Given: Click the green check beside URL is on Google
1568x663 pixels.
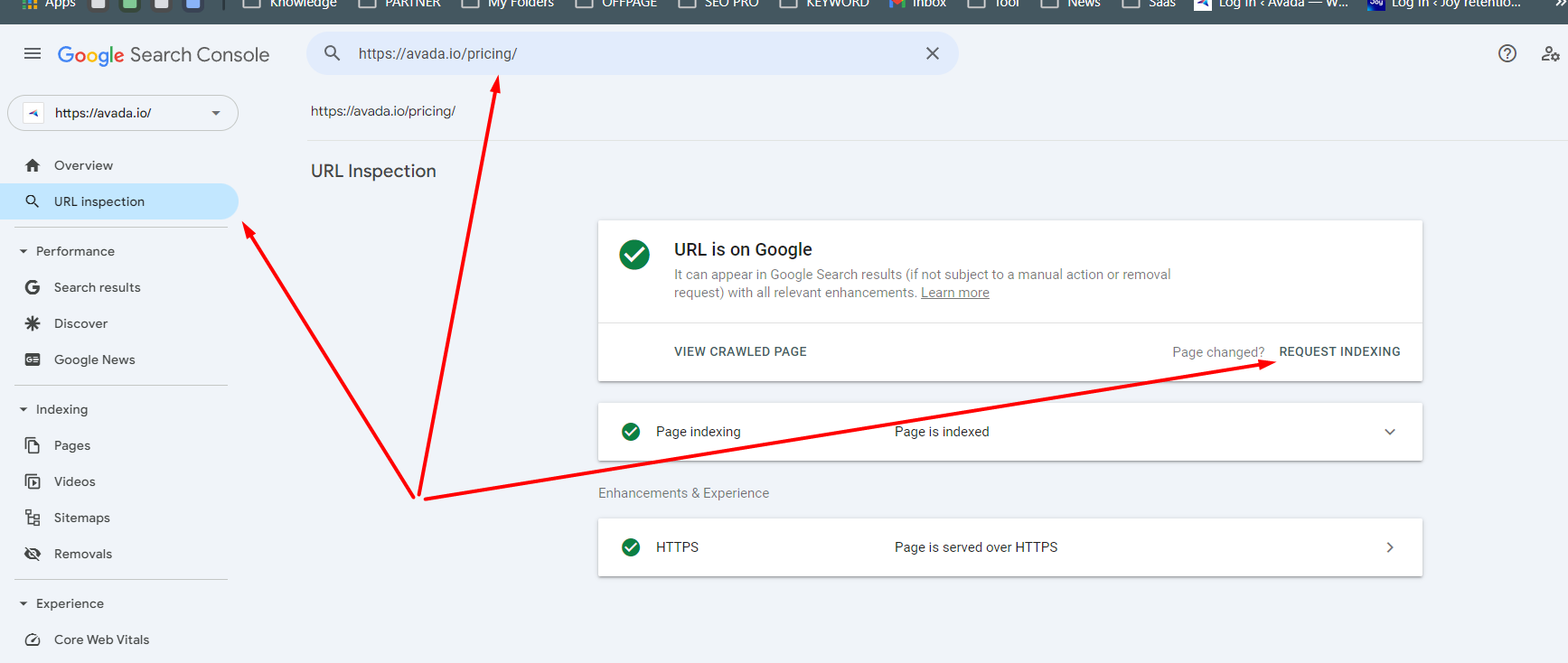Looking at the screenshot, I should (634, 255).
